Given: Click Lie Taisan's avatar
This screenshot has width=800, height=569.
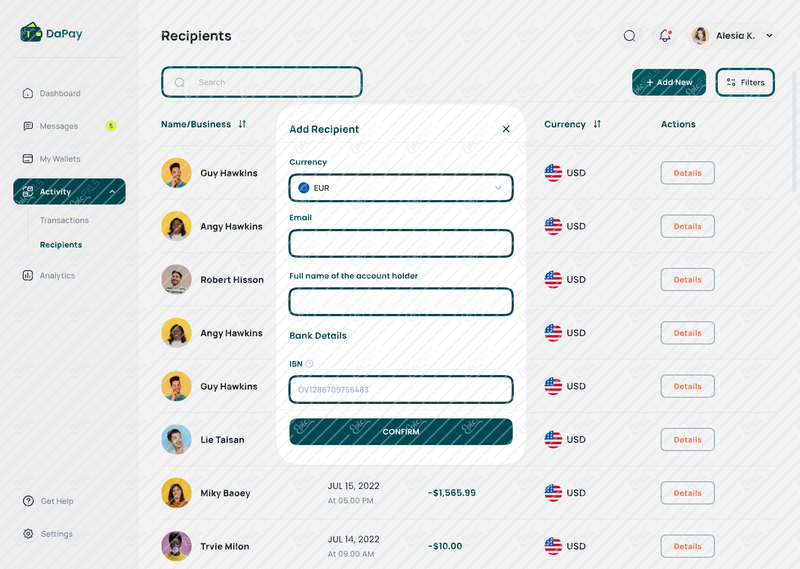Looking at the screenshot, I should tap(177, 439).
